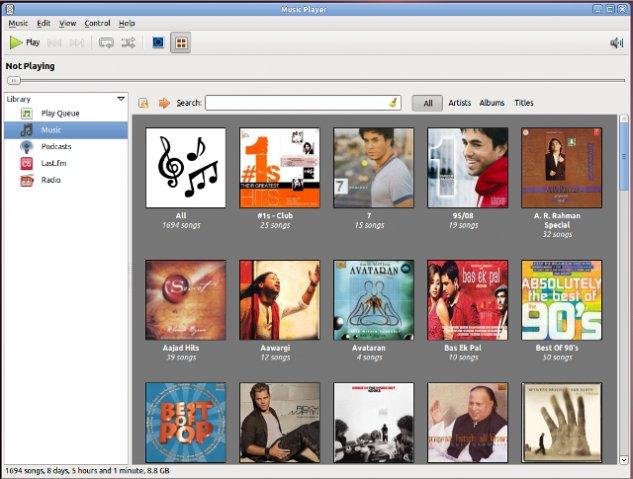633x479 pixels.
Task: Filter by Albums
Action: click(491, 102)
